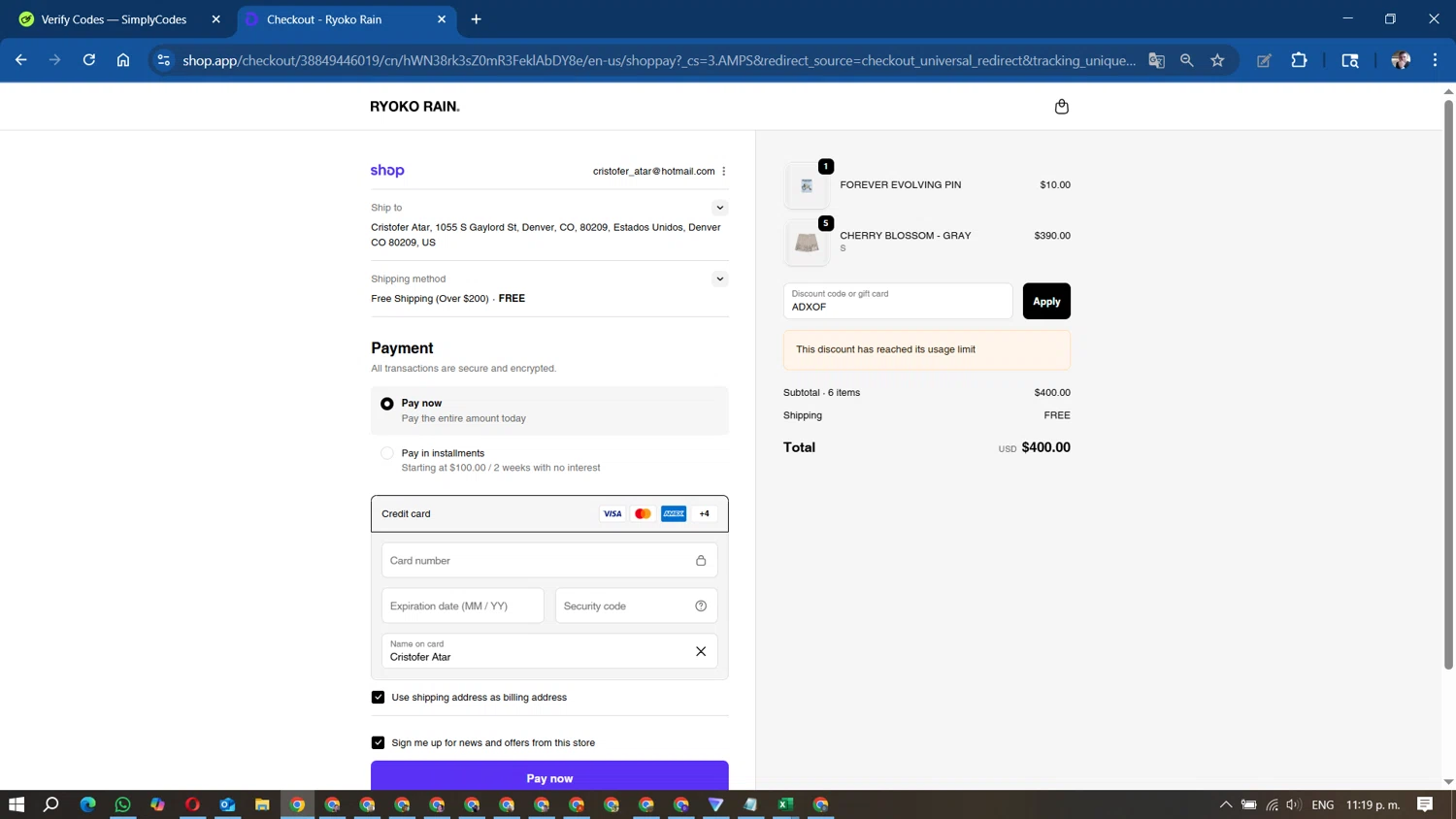
Task: Open the taskbar search
Action: [51, 804]
